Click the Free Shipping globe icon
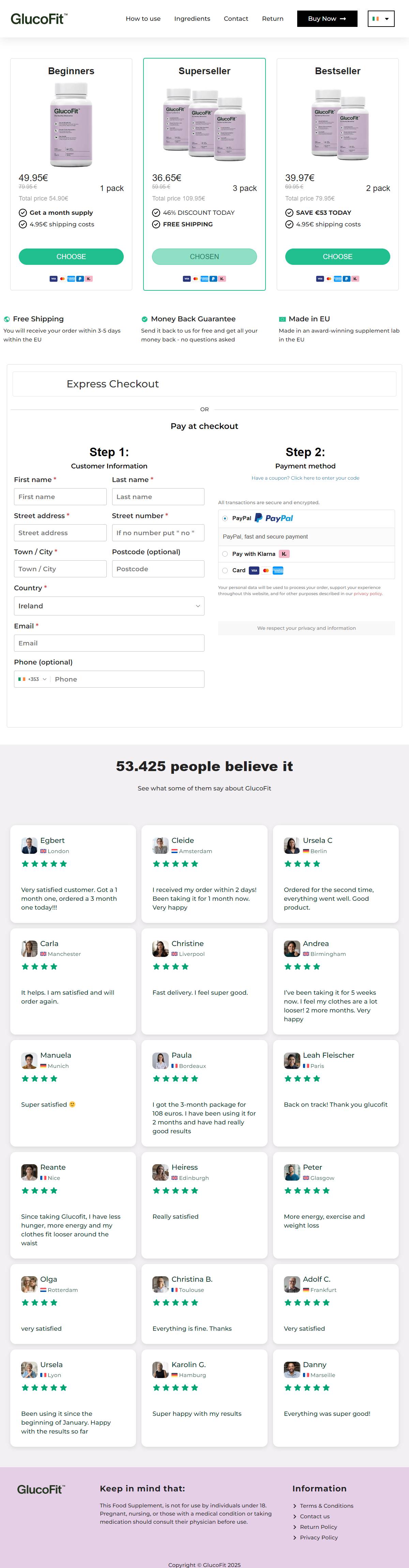This screenshot has height=1568, width=409. pos(7,319)
